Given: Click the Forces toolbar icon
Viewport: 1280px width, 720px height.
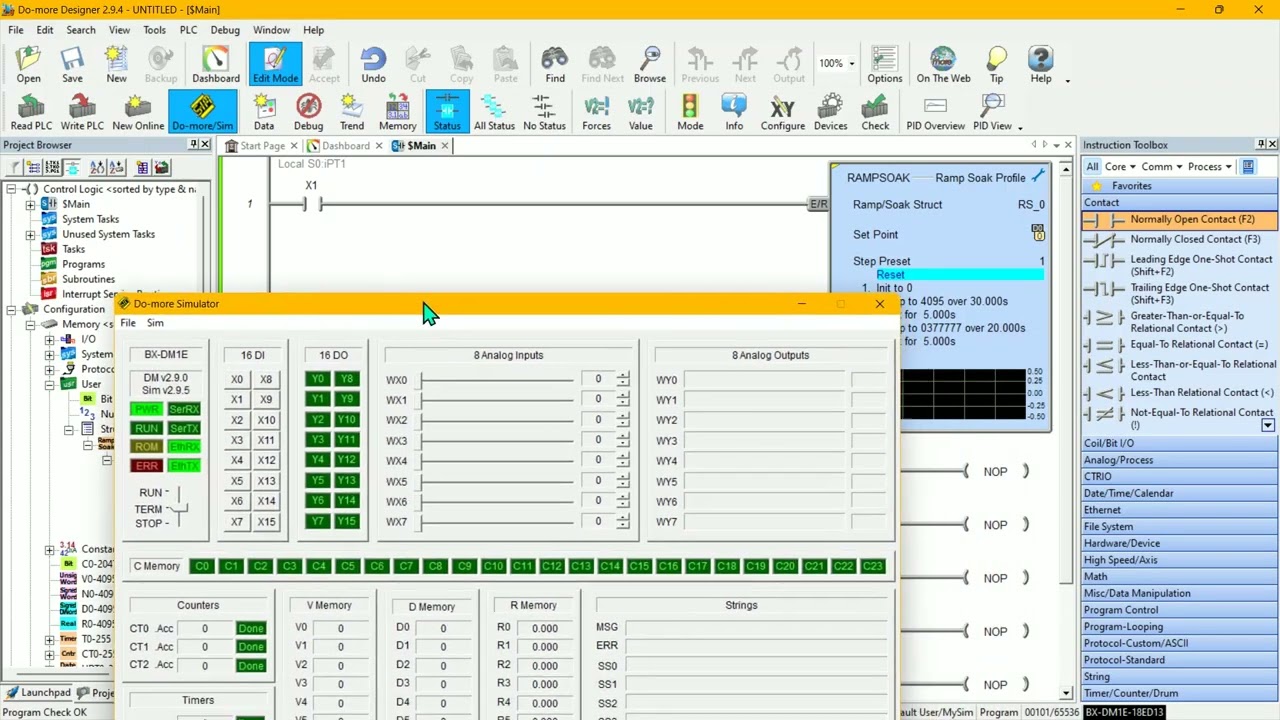Looking at the screenshot, I should pos(596,112).
